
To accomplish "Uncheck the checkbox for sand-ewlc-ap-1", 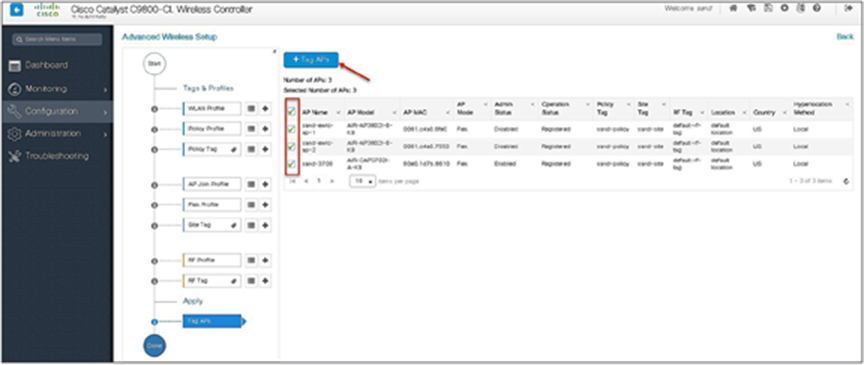I will tap(291, 130).
